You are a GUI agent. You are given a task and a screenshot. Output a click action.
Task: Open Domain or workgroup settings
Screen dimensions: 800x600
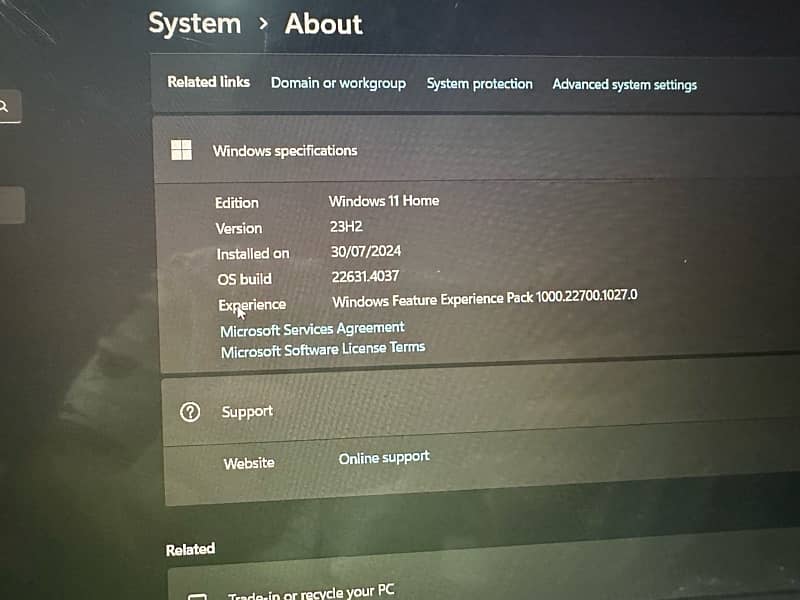338,83
